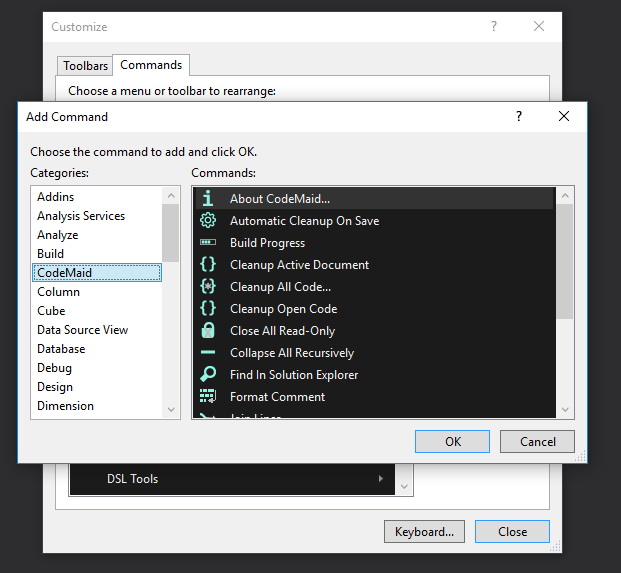This screenshot has width=621, height=573.
Task: Click the Add Command help question mark
Action: point(519,116)
